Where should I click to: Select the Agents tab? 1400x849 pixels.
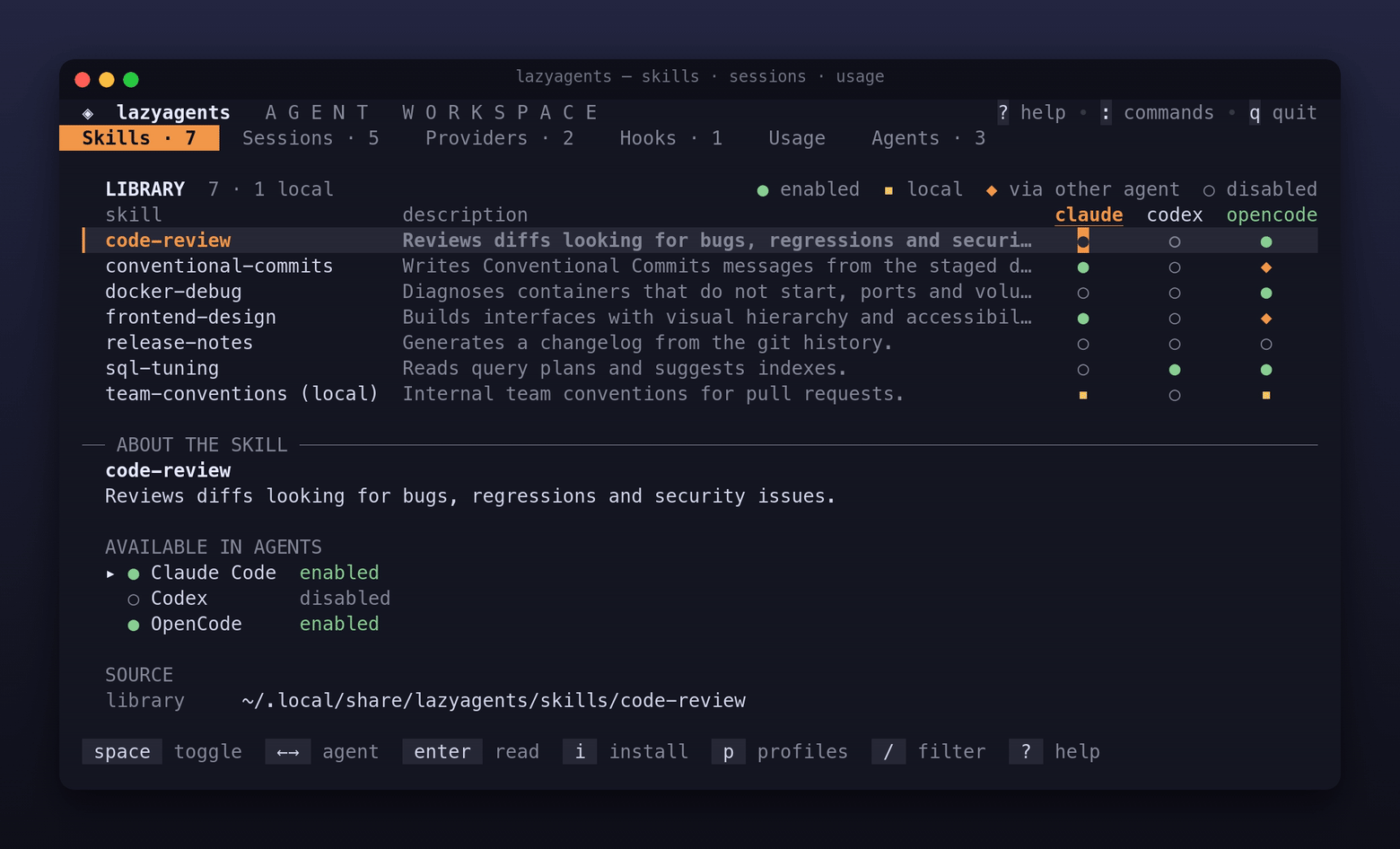tap(928, 138)
